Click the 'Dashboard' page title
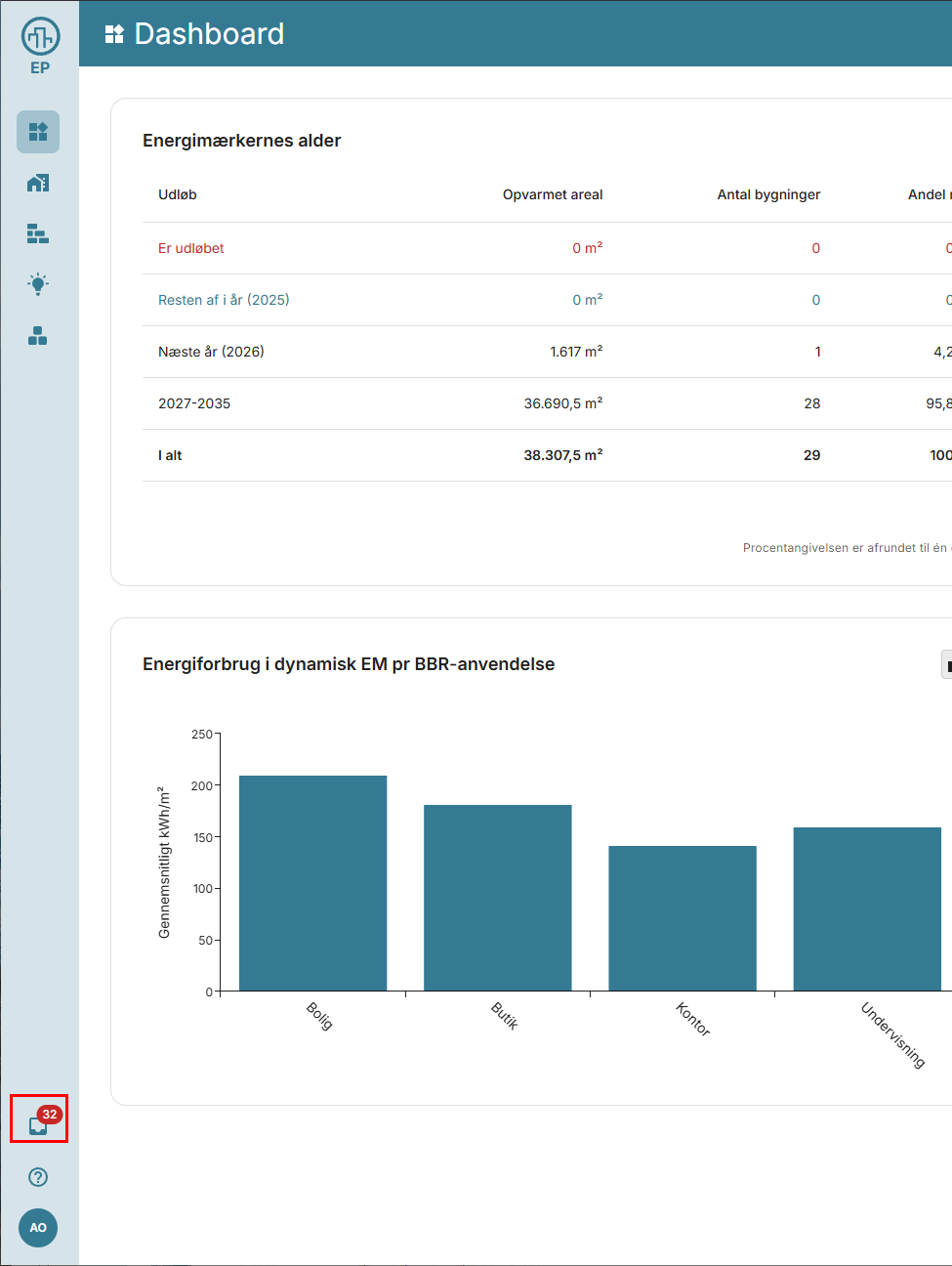 click(x=209, y=34)
